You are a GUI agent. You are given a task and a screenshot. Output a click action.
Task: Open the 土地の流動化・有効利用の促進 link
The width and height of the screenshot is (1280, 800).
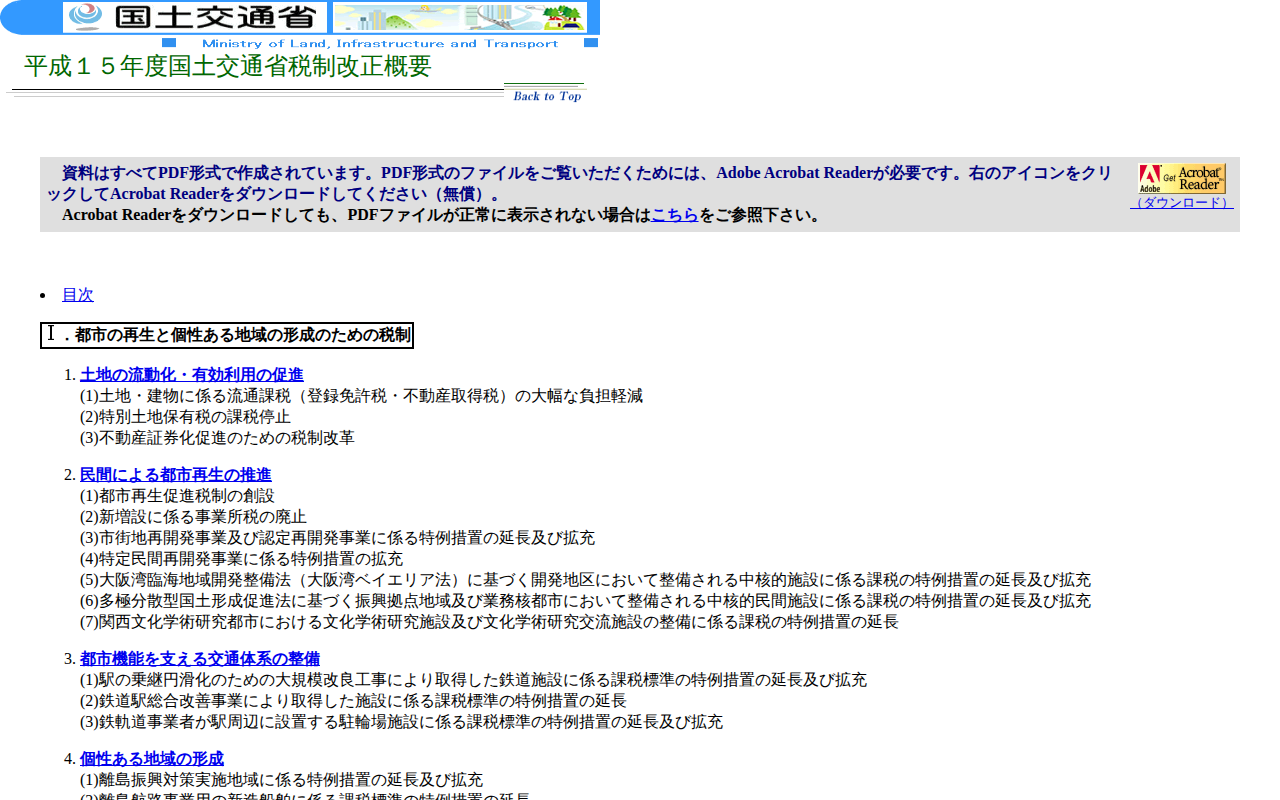tap(192, 374)
